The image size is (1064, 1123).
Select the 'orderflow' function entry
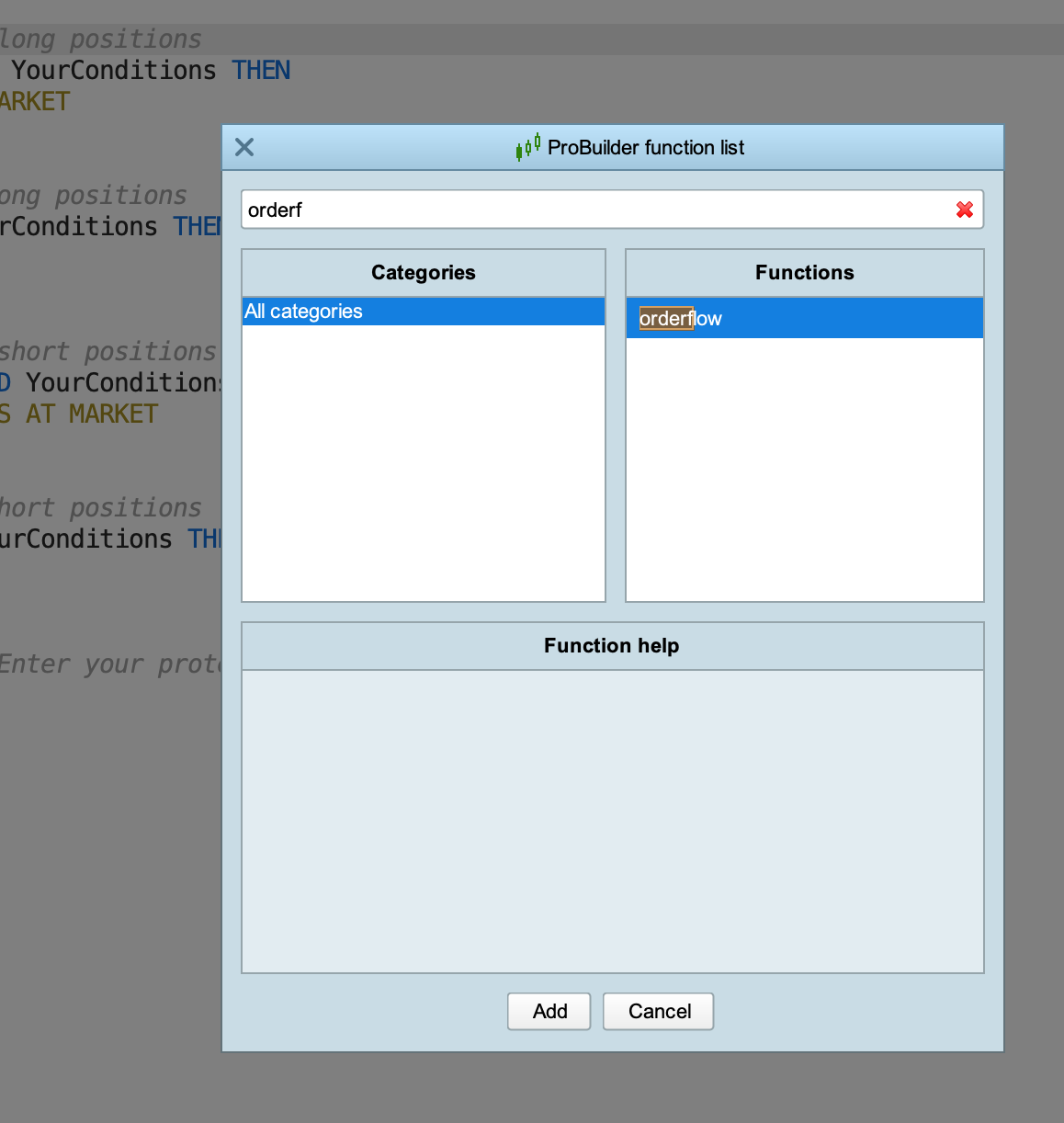[x=805, y=318]
